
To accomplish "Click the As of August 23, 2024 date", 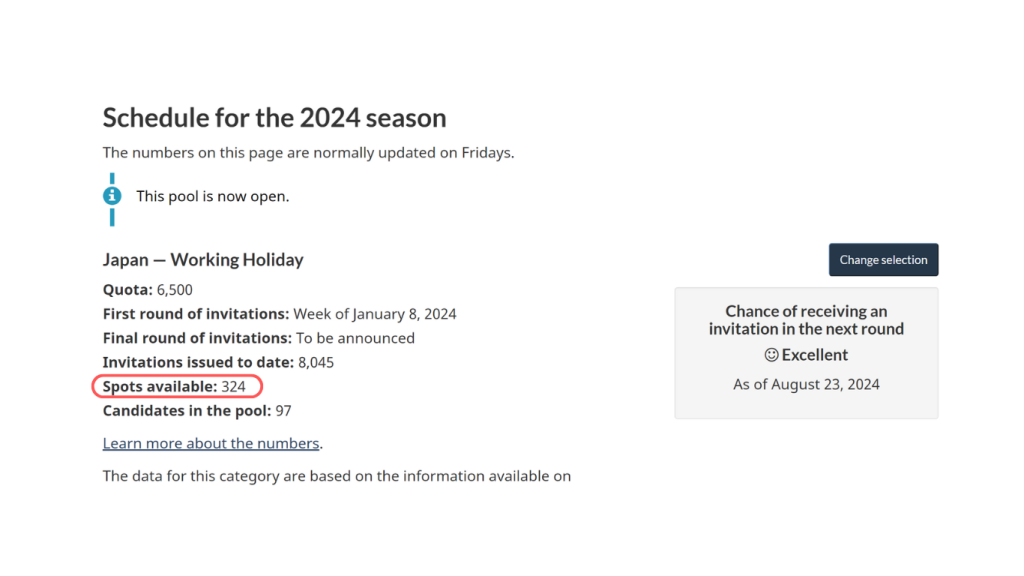I will (806, 384).
